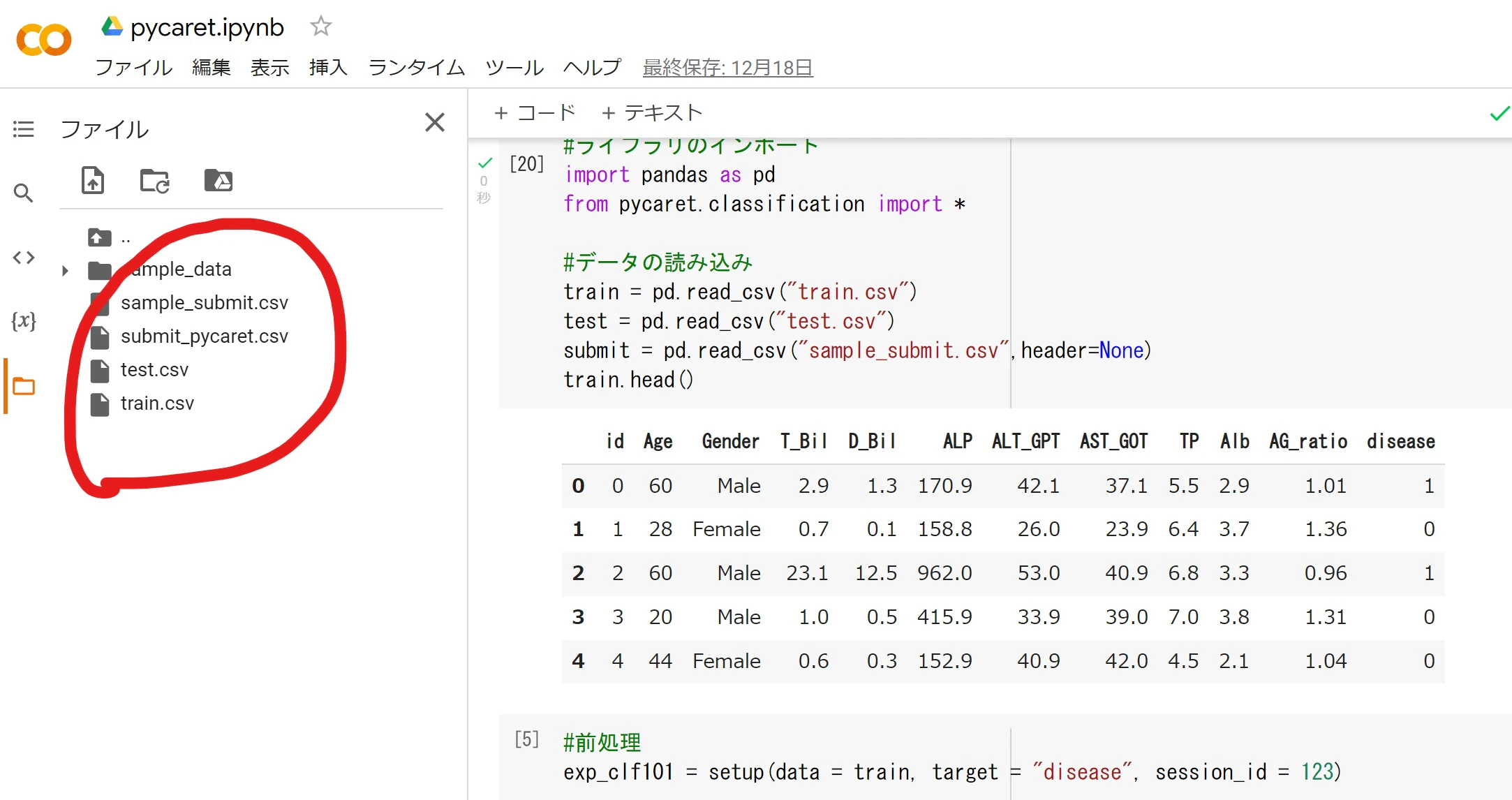Expand the sample_data folder
Image resolution: width=1512 pixels, height=800 pixels.
(65, 270)
